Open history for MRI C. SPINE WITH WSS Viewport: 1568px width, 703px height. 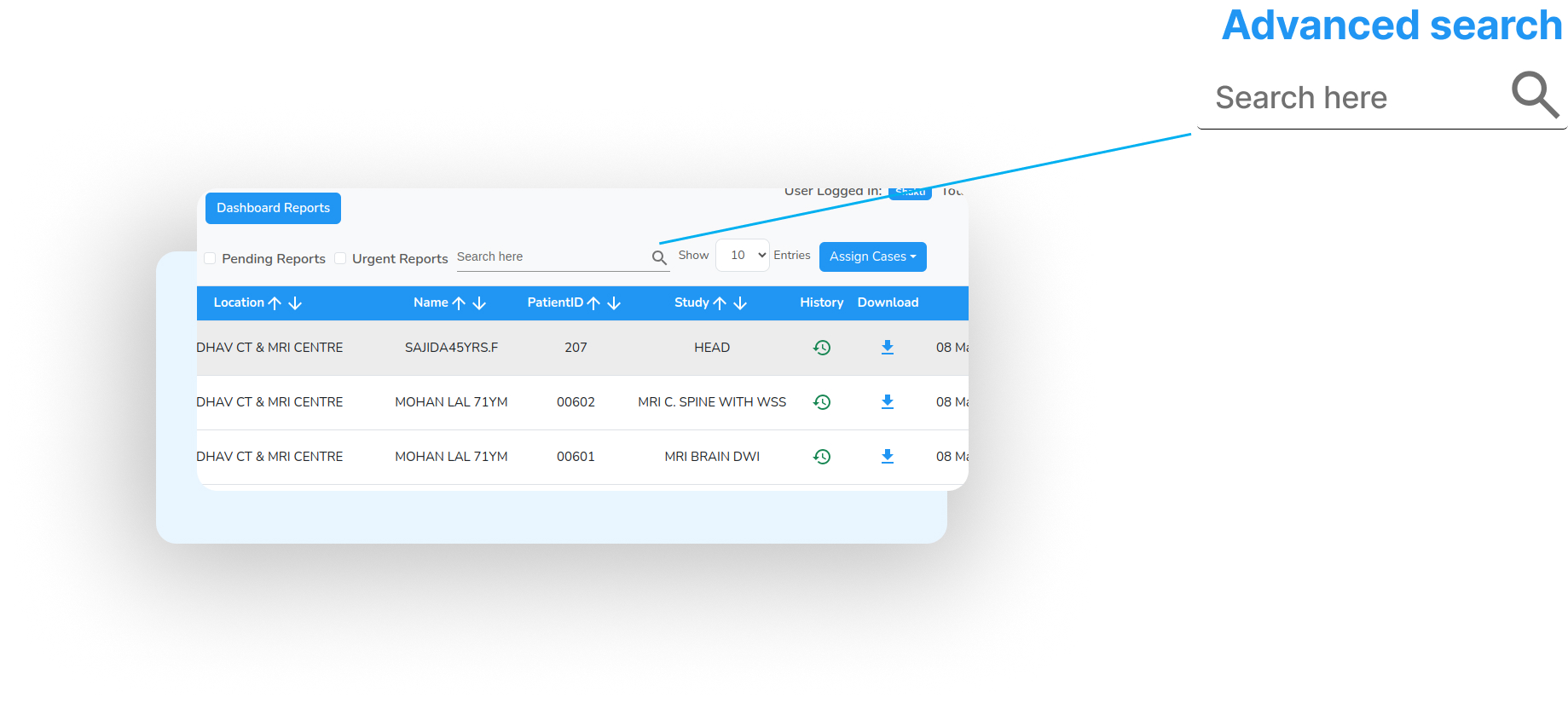(x=821, y=402)
